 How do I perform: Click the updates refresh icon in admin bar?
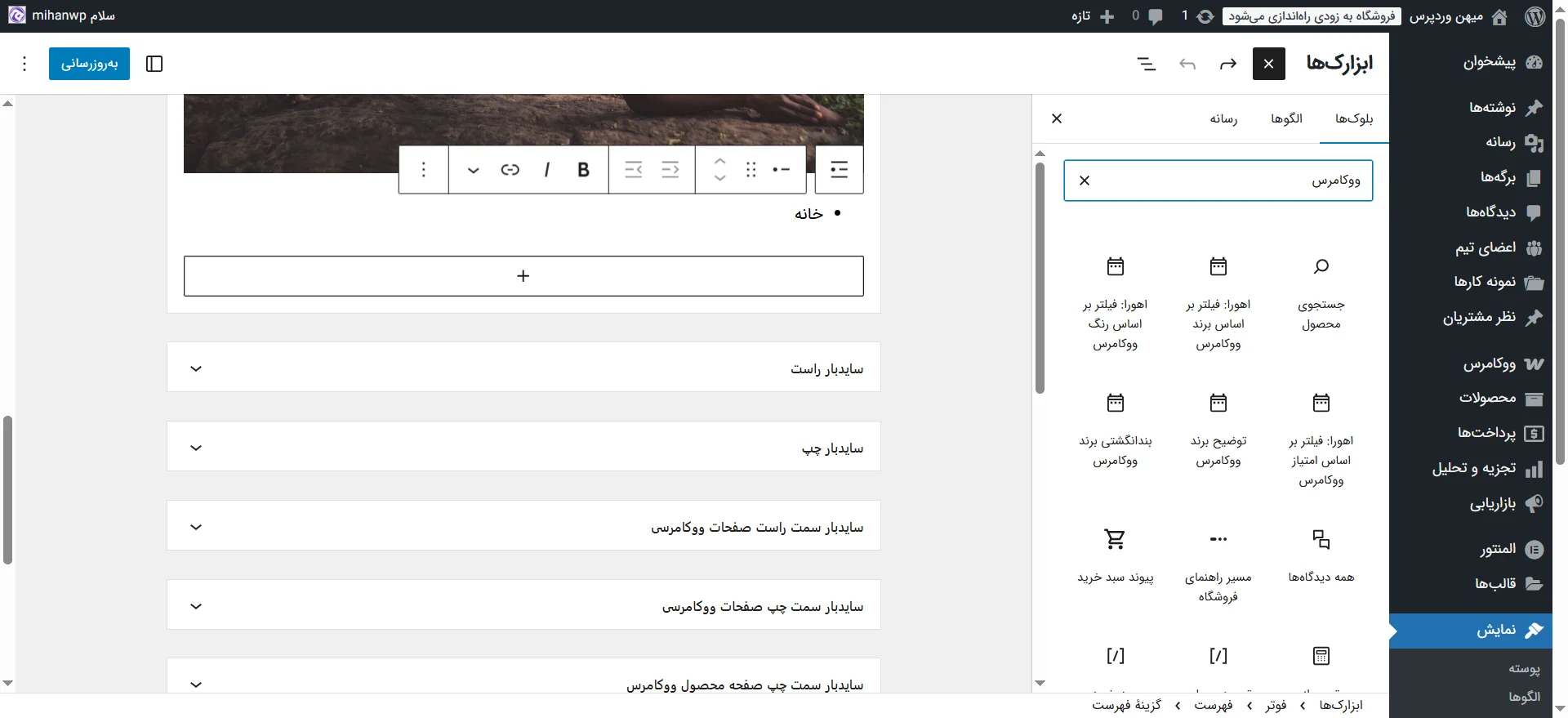[x=1205, y=16]
